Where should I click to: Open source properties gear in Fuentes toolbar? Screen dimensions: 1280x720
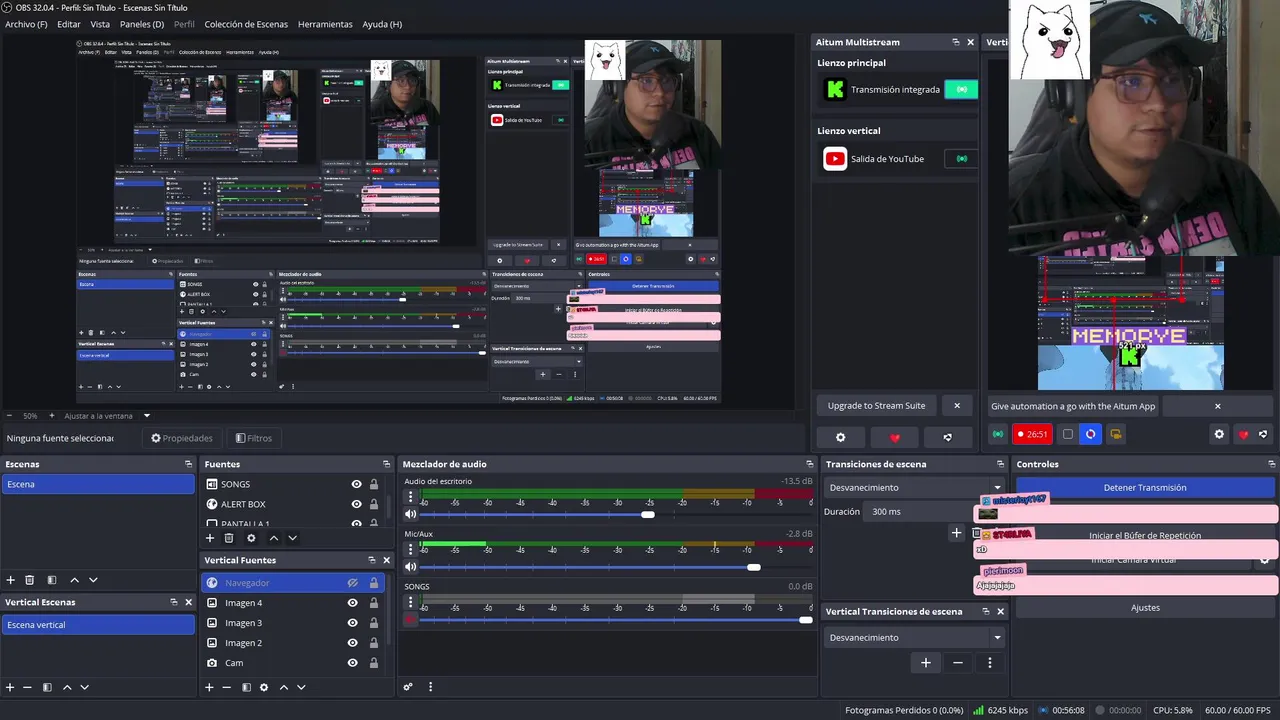tap(251, 538)
